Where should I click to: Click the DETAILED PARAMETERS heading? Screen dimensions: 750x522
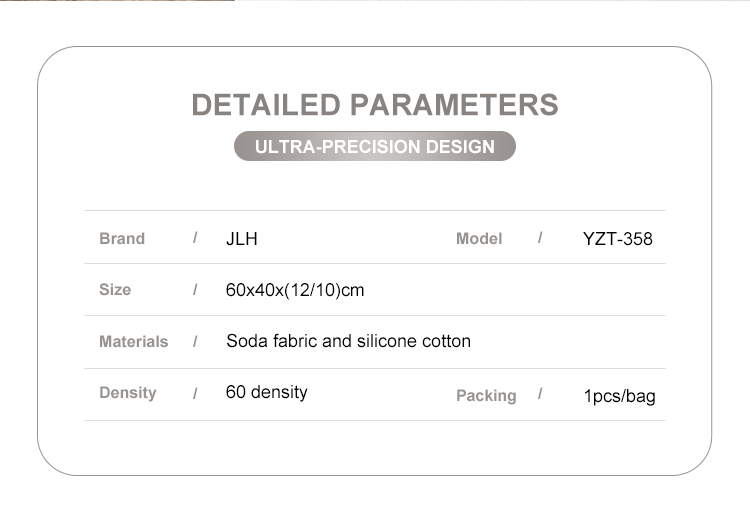point(374,105)
